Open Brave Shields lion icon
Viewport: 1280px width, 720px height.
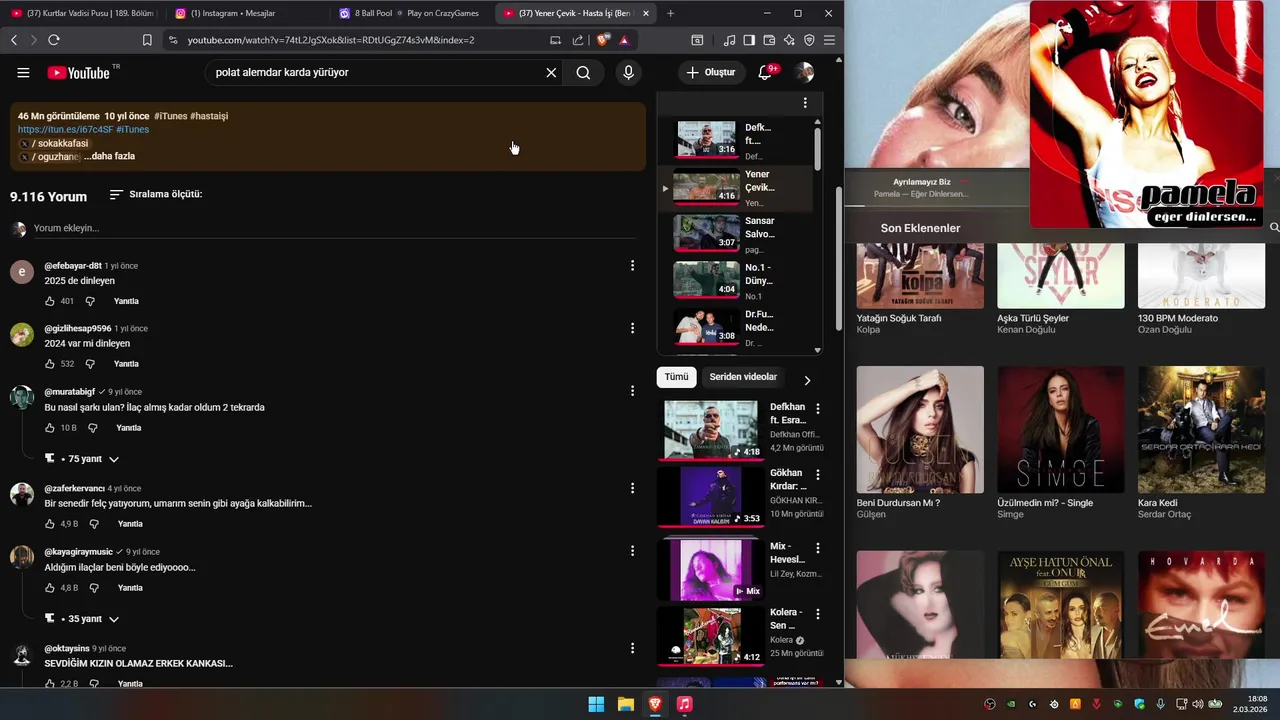click(602, 40)
